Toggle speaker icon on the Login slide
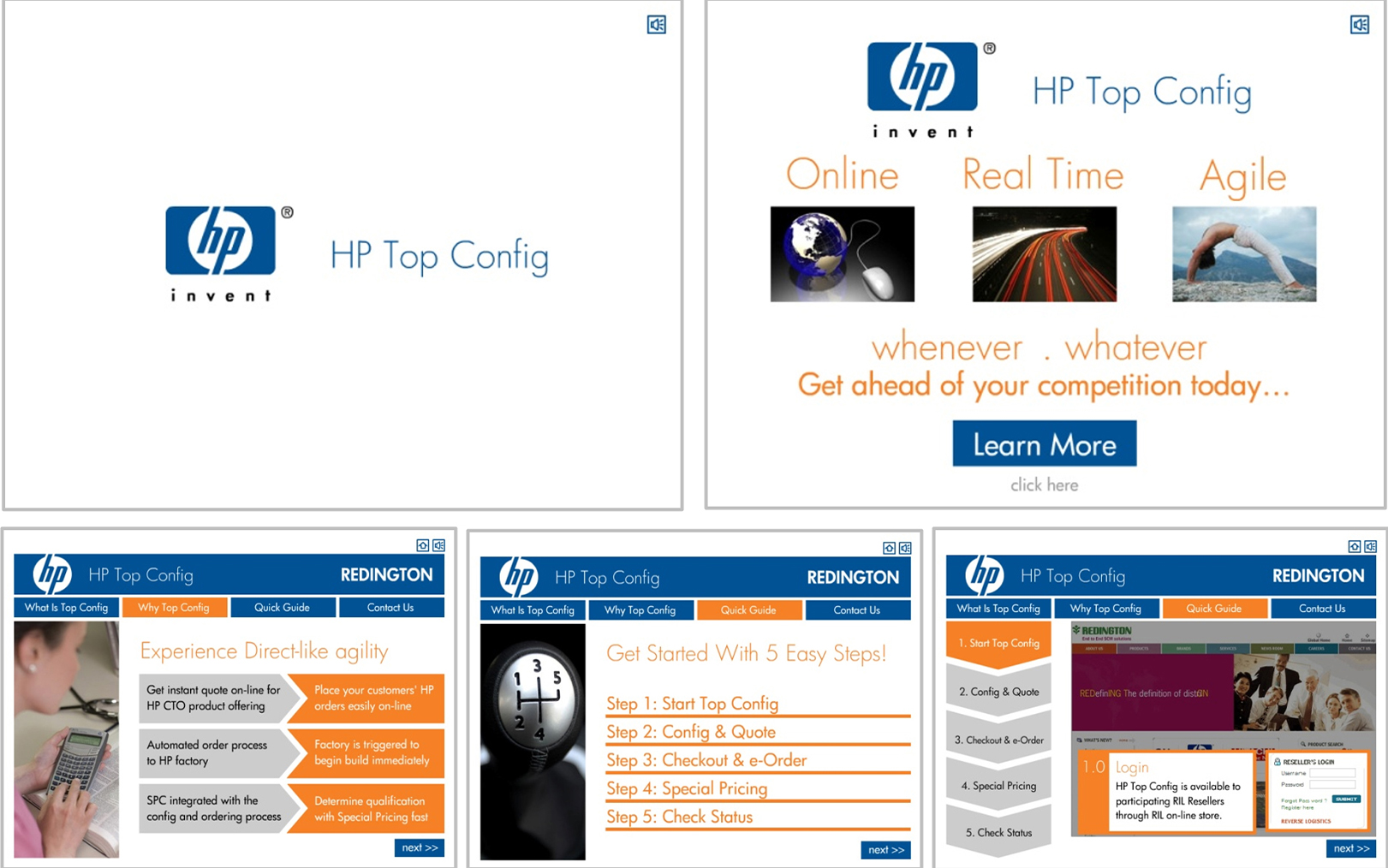Image resolution: width=1388 pixels, height=868 pixels. 1370,546
